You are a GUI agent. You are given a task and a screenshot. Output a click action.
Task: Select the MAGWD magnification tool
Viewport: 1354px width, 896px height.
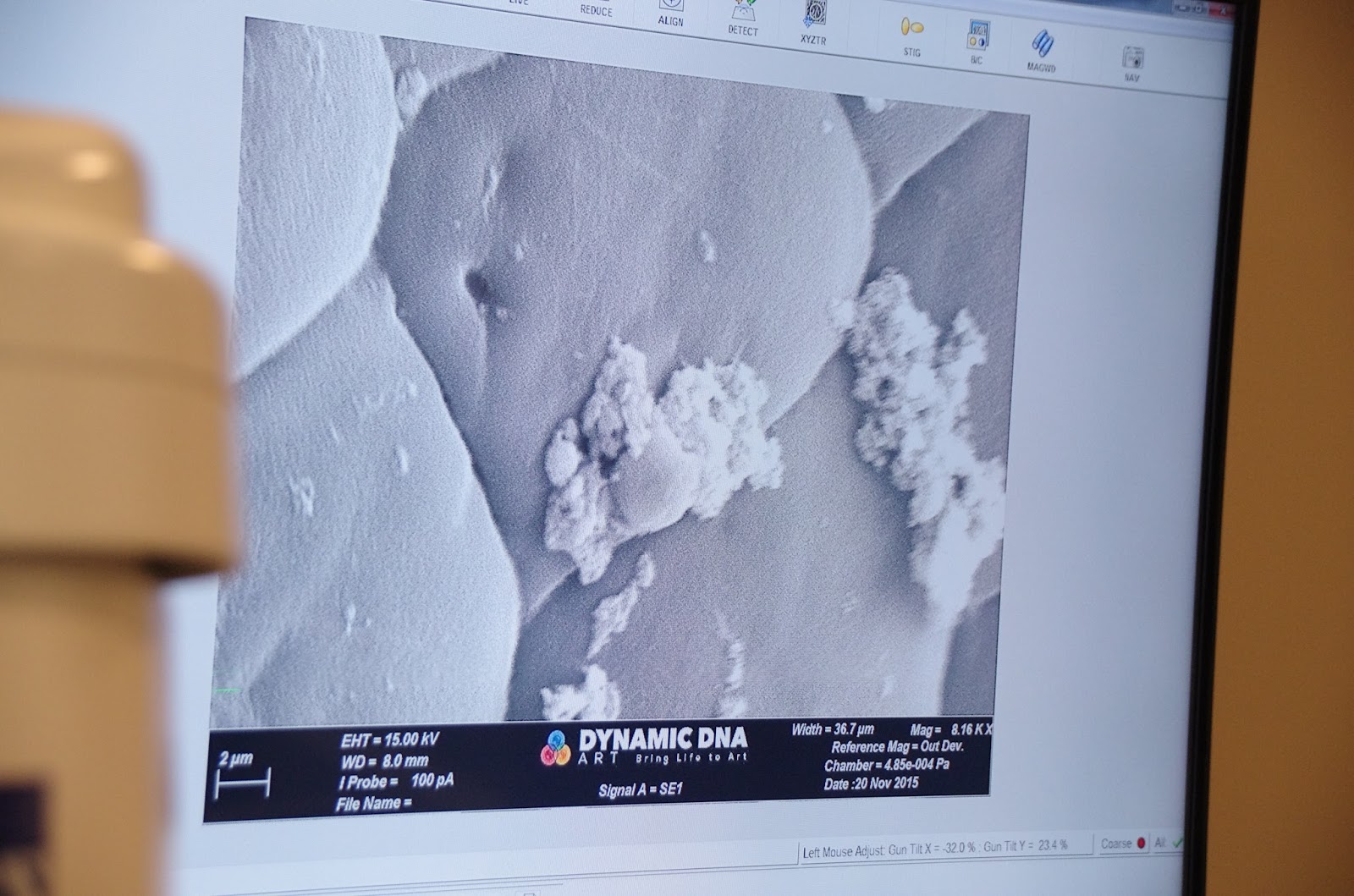(x=1041, y=52)
